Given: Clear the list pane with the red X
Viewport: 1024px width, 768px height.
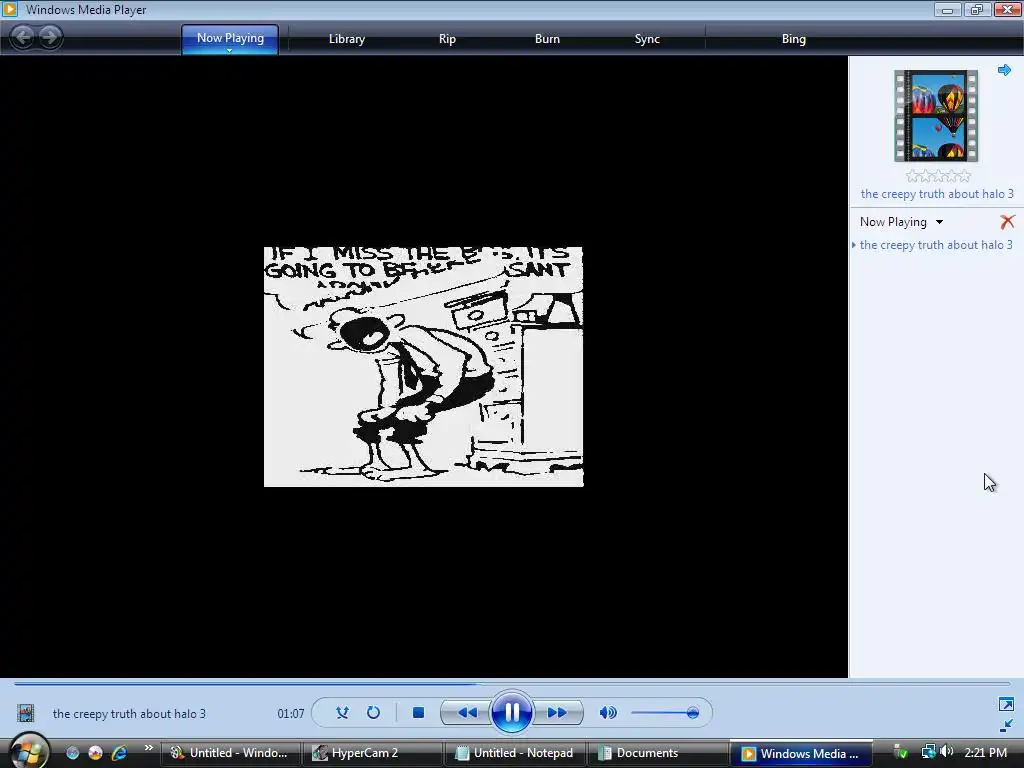Looking at the screenshot, I should 1007,222.
